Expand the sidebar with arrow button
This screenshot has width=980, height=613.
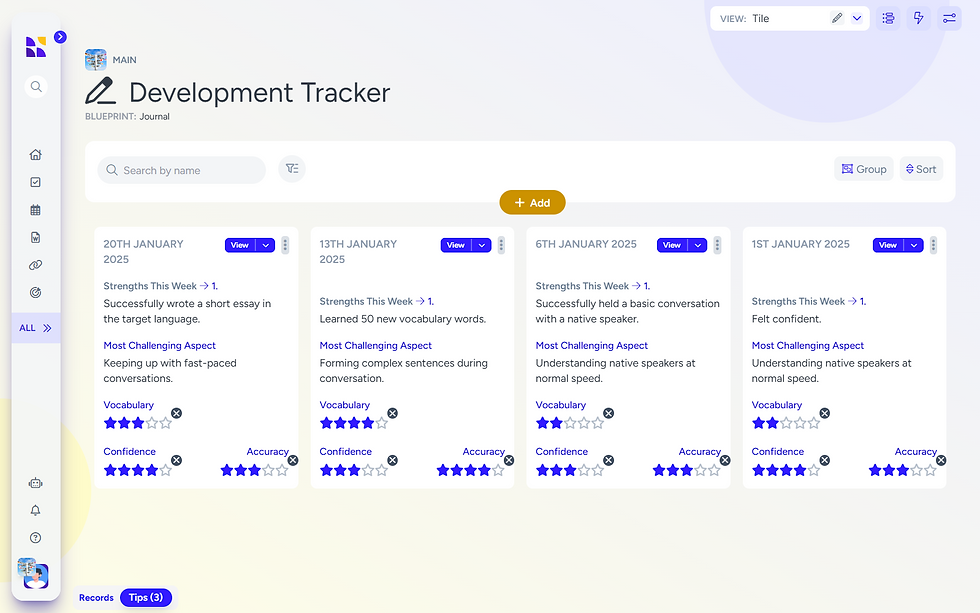pos(60,37)
